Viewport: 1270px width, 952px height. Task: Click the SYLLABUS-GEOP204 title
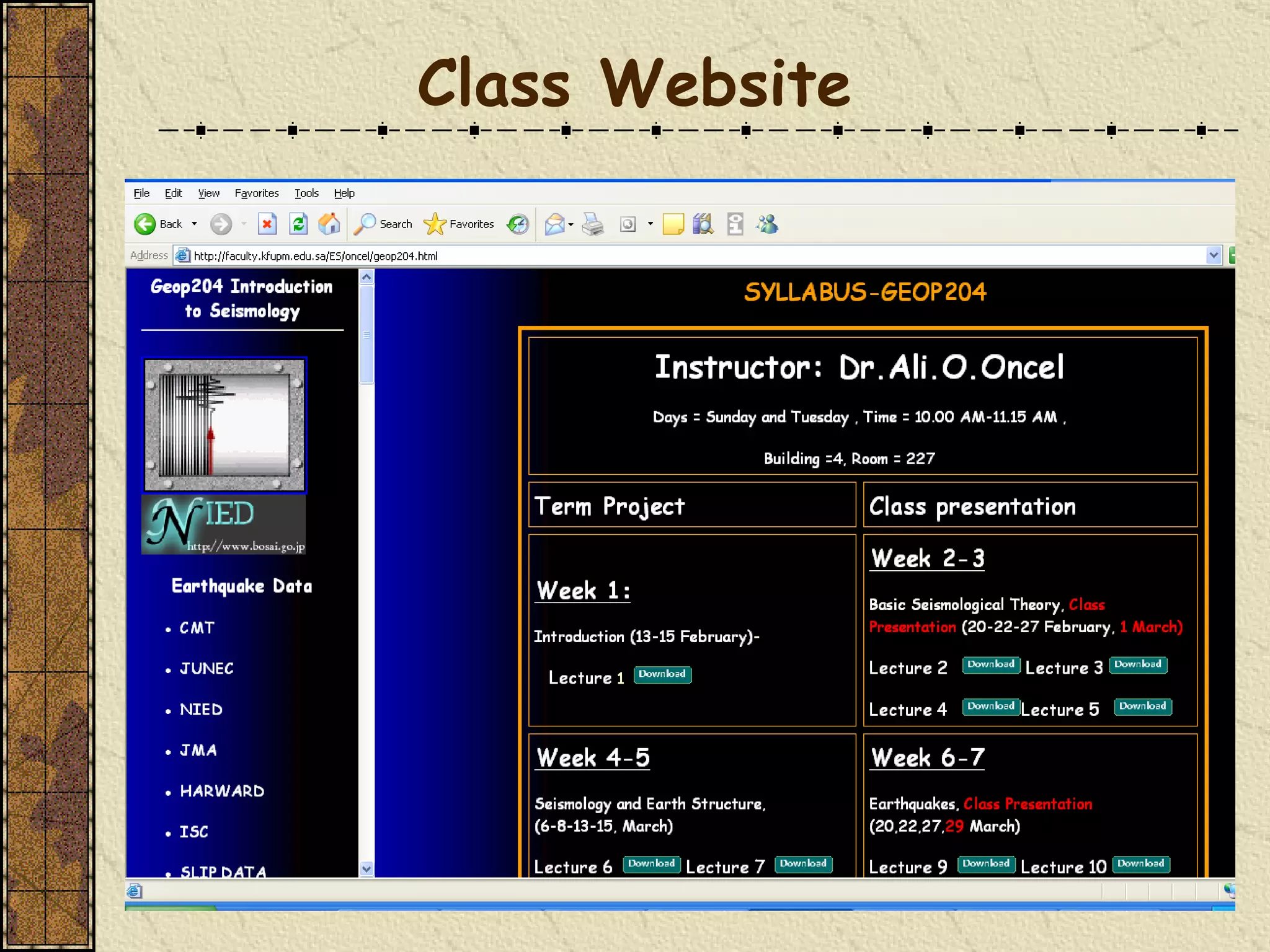(865, 292)
